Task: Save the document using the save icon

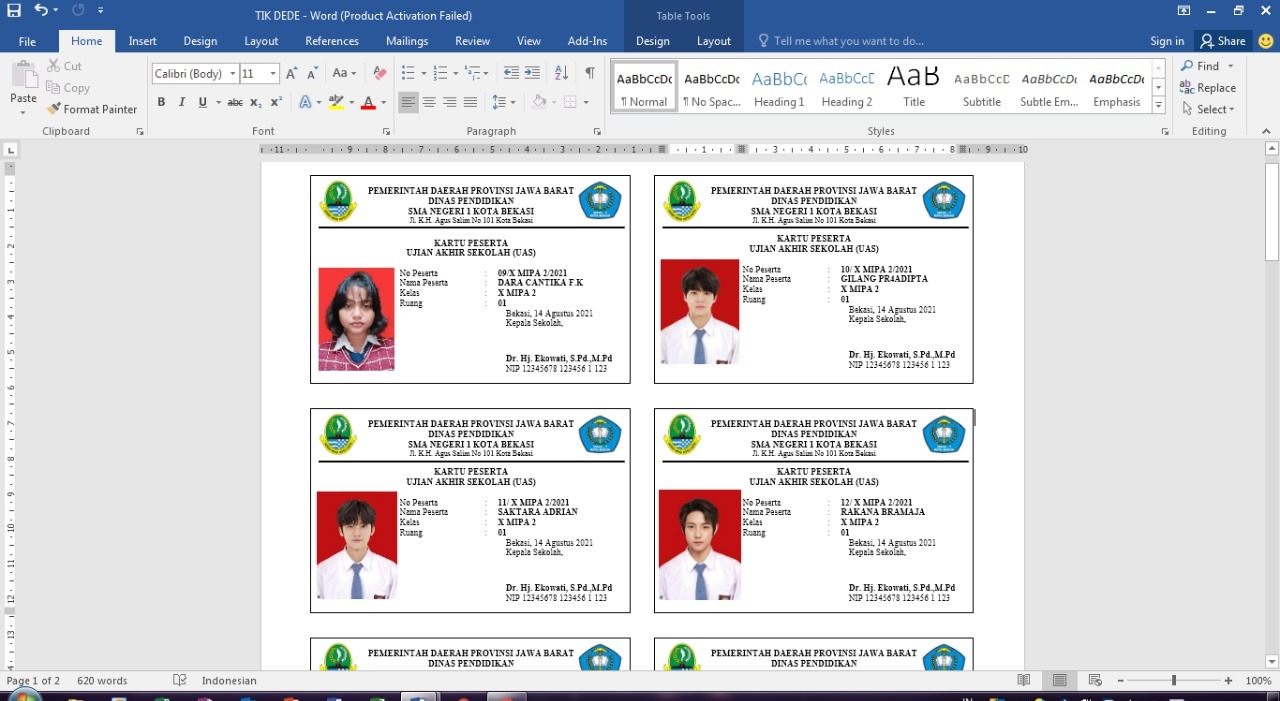Action: pos(13,11)
